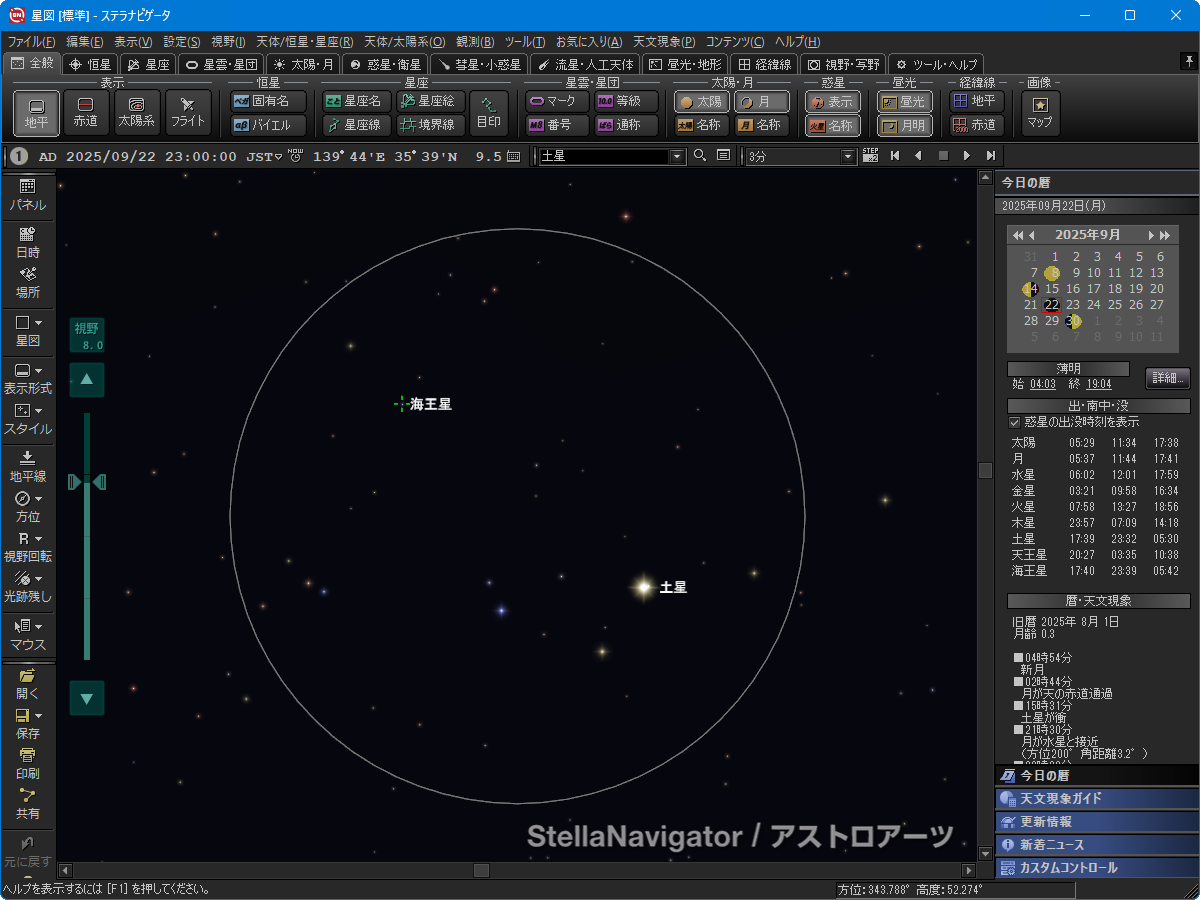1200x900 pixels.
Task: Toggle 月明 moonlight display
Action: 905,125
